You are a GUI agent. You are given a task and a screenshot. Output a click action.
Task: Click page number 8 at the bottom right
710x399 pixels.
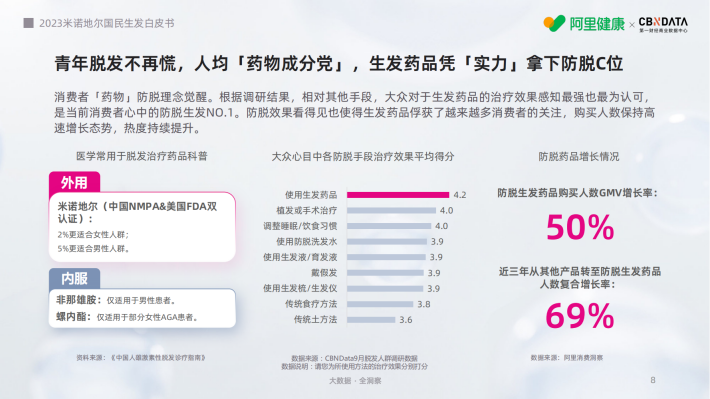pyautogui.click(x=652, y=380)
